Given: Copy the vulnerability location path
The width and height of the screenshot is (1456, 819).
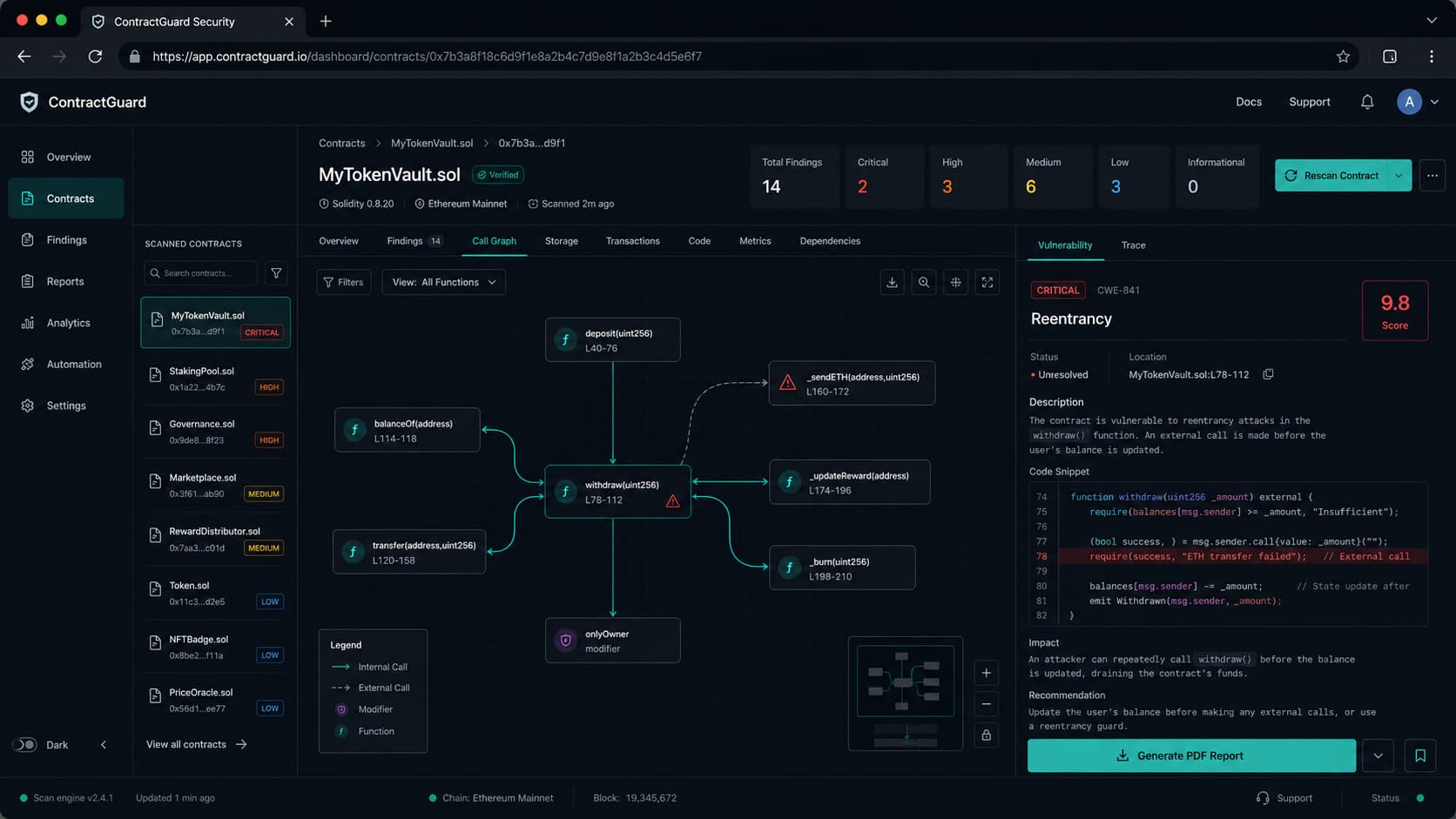Looking at the screenshot, I should coord(1268,374).
